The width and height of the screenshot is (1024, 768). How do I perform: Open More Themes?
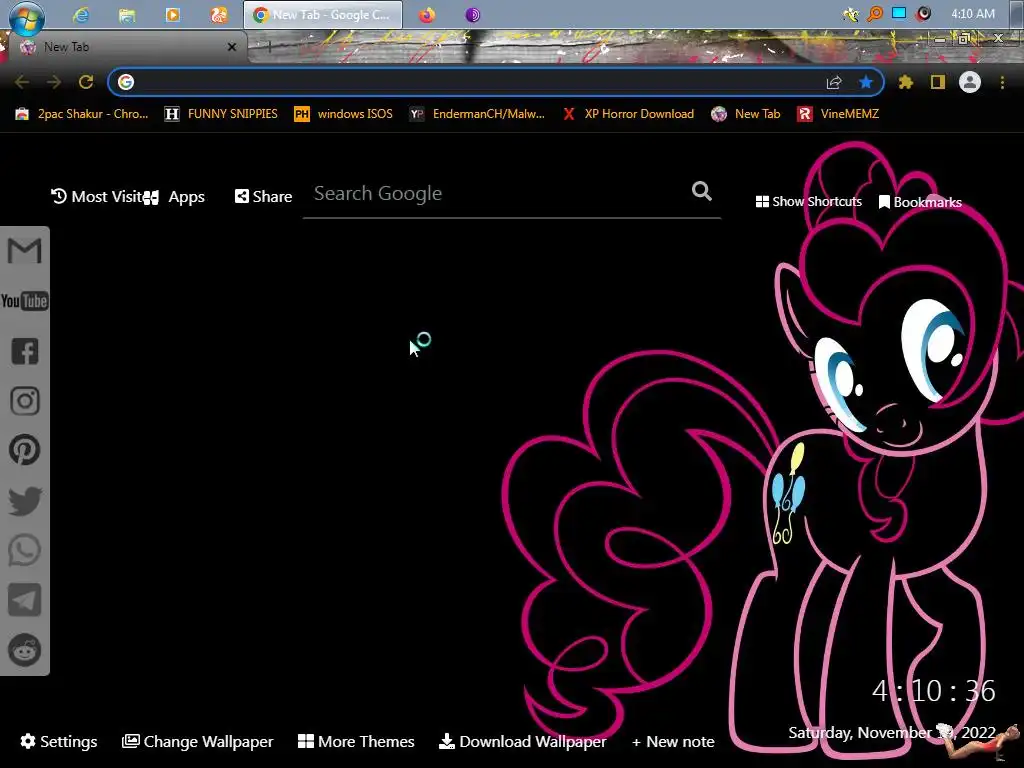tap(356, 741)
